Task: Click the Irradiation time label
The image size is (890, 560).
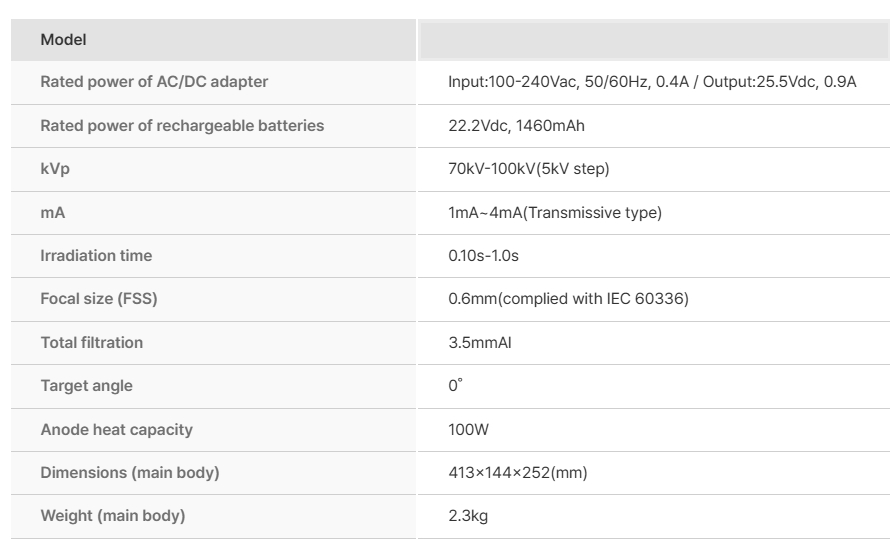Action: pos(96,256)
